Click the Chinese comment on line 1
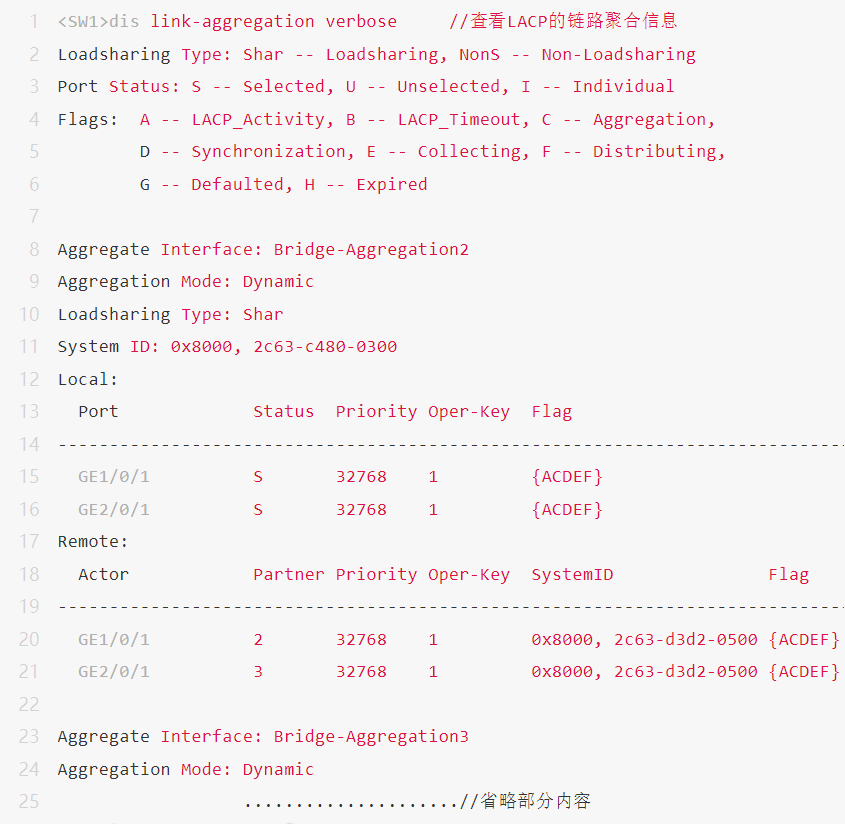 563,21
